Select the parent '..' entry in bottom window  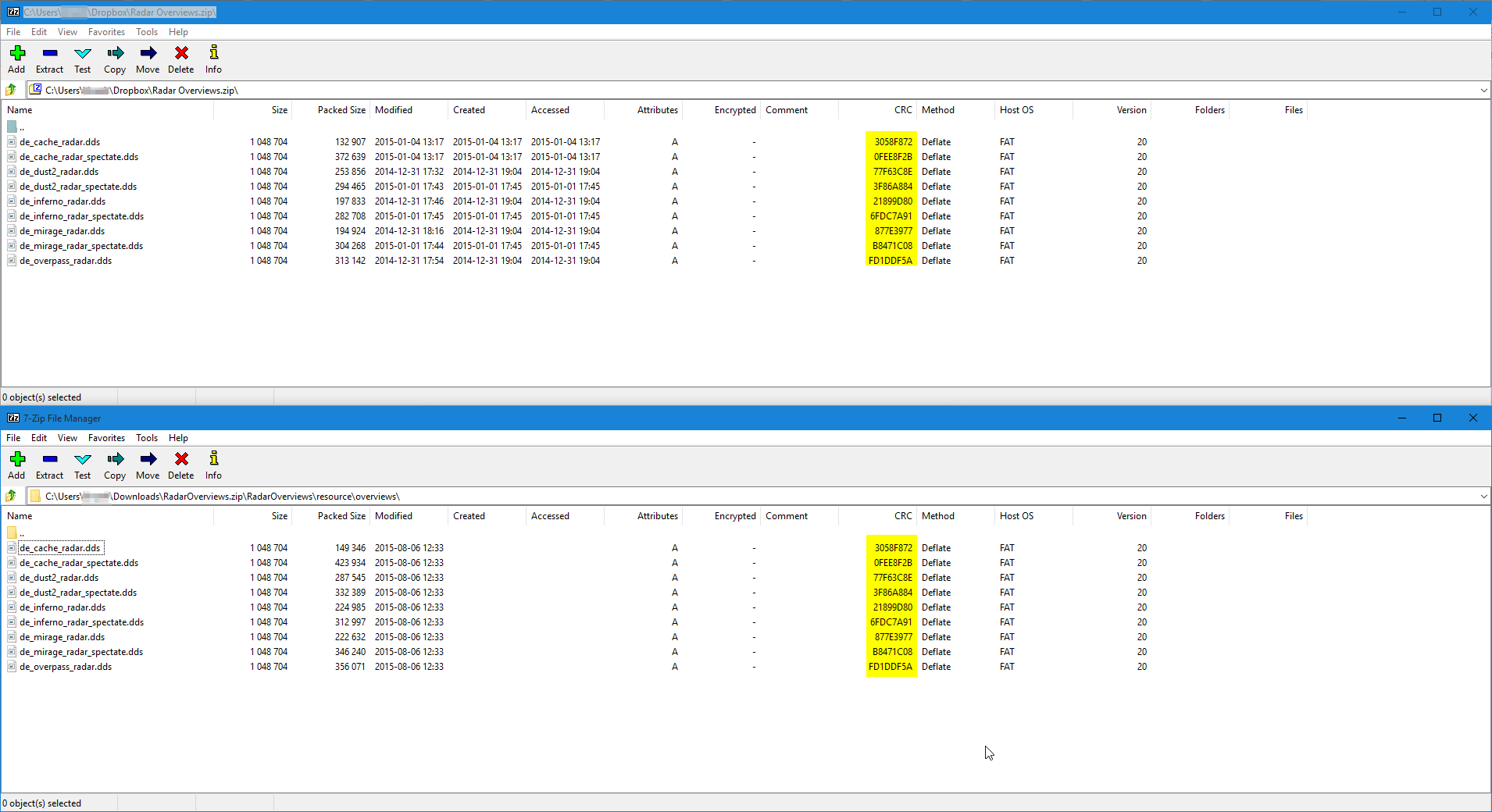click(x=16, y=532)
